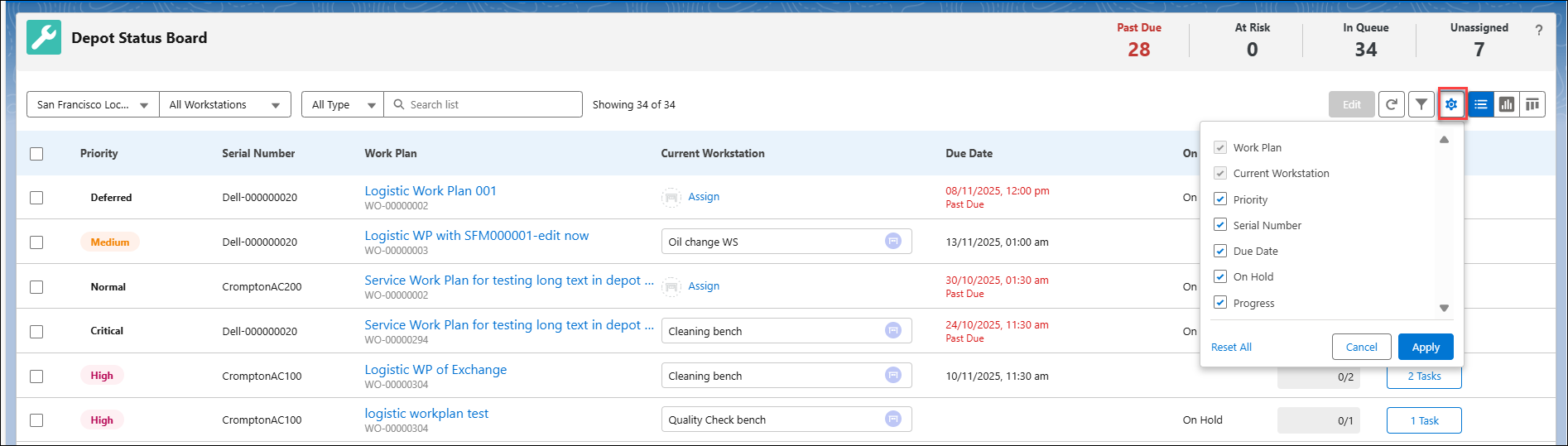
Task: Click assign icon in Normal priority row
Action: tap(671, 286)
